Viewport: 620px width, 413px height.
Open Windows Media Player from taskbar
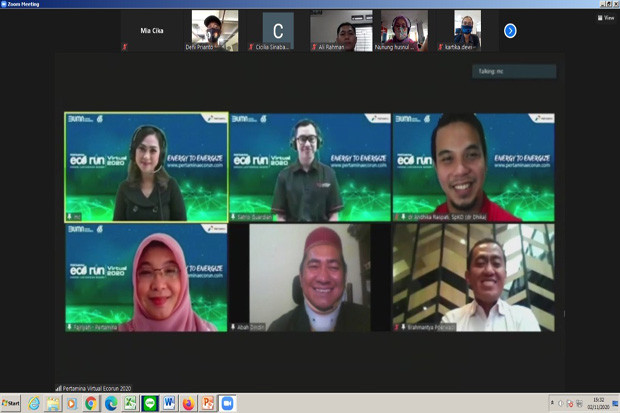click(72, 403)
